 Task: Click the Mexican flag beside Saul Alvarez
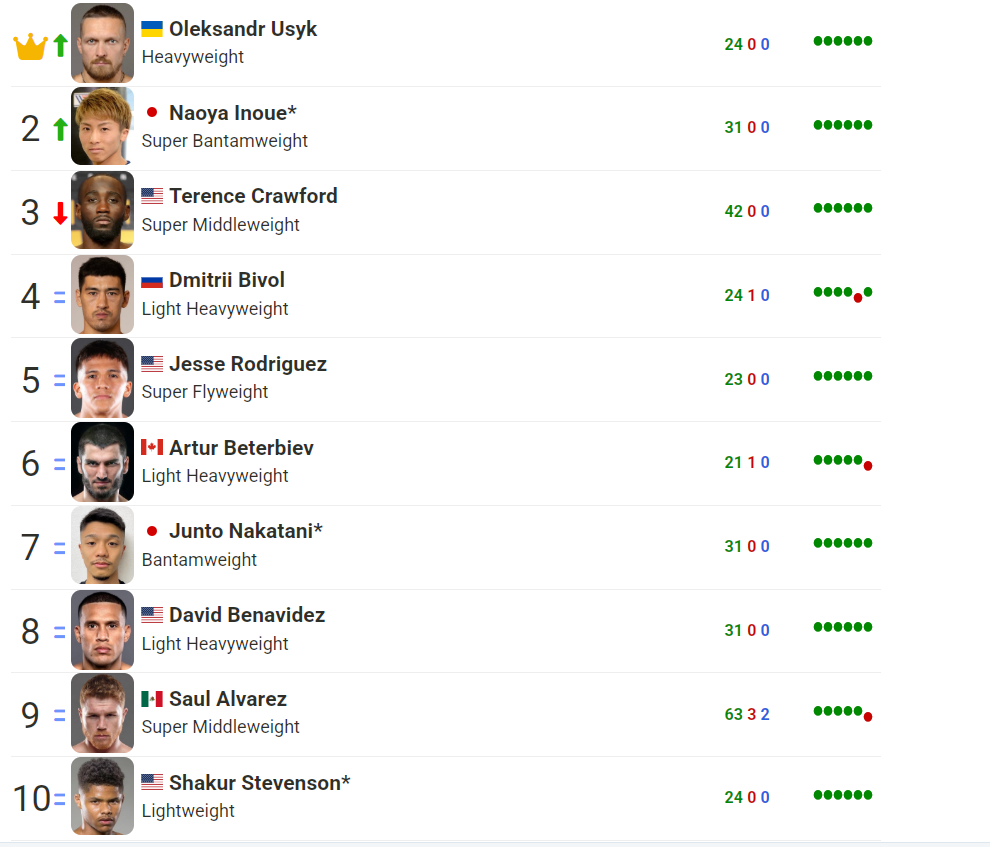coord(152,699)
